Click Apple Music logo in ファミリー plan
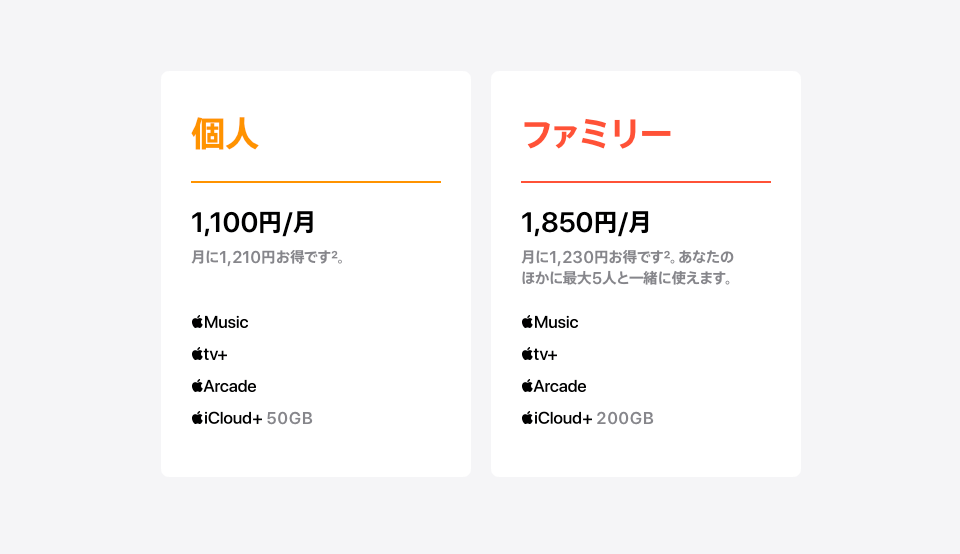The width and height of the screenshot is (960, 554). [550, 322]
